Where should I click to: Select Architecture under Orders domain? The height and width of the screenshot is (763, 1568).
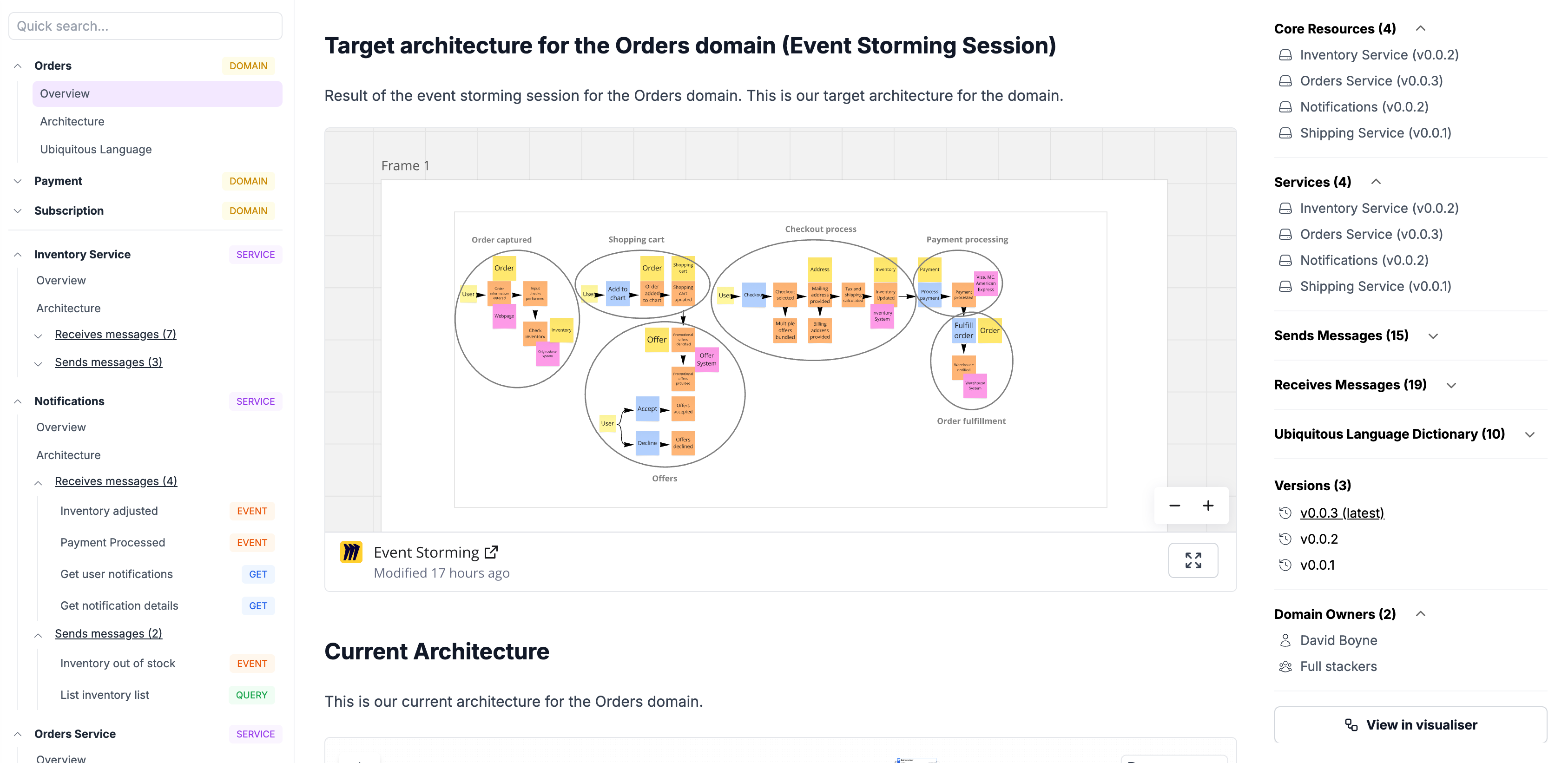coord(72,122)
